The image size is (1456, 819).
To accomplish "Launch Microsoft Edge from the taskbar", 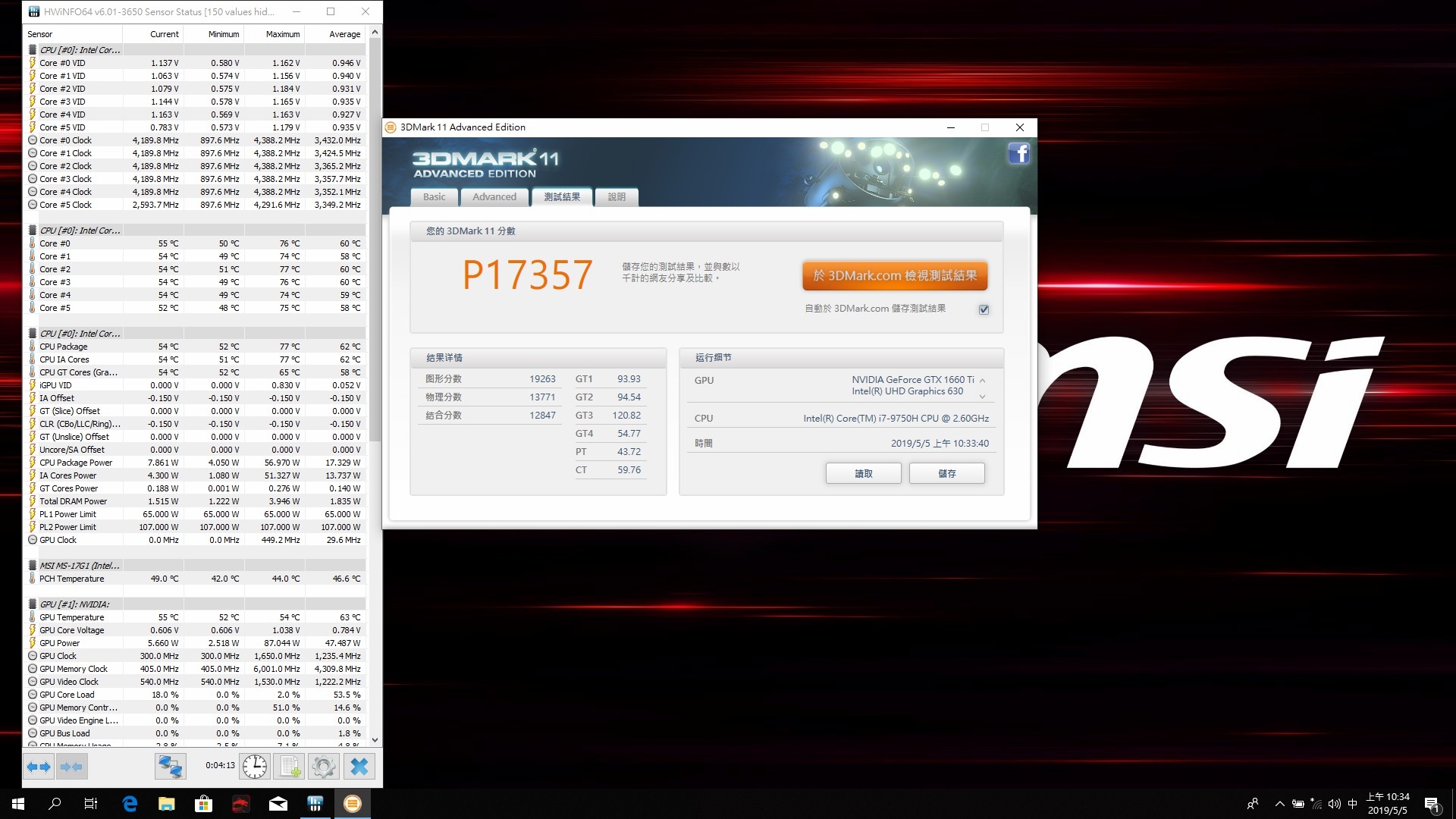I will click(130, 804).
